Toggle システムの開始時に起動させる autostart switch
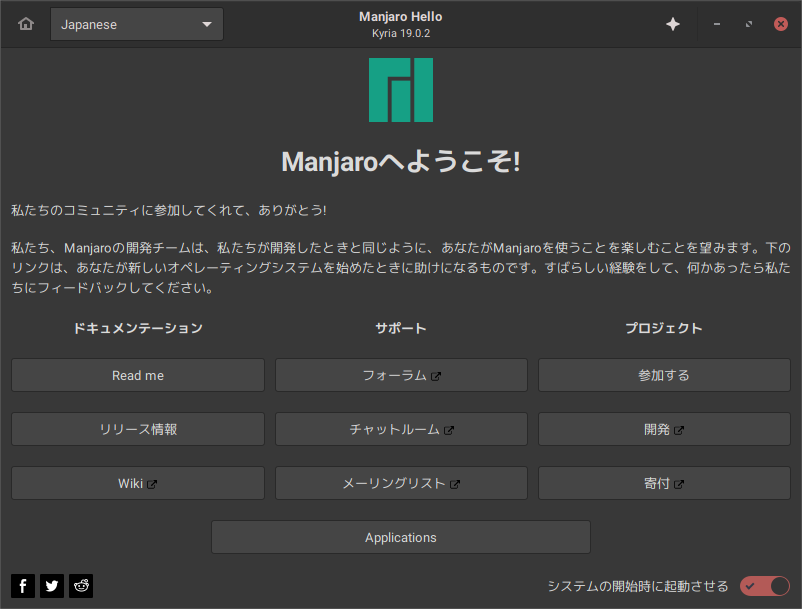This screenshot has width=802, height=609. click(765, 586)
